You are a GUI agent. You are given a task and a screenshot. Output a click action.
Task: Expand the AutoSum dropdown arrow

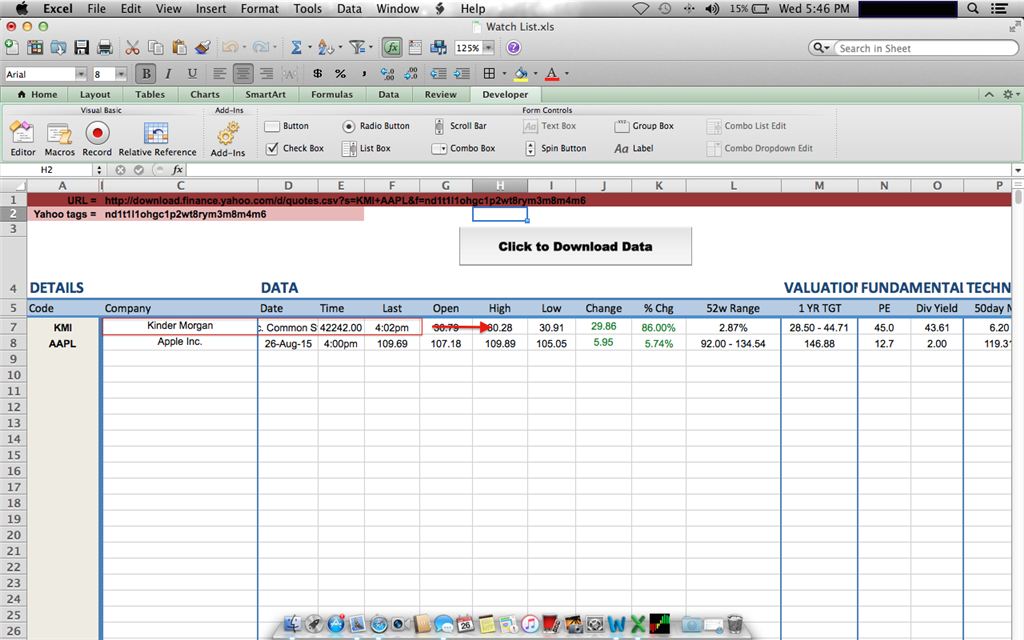pyautogui.click(x=310, y=47)
